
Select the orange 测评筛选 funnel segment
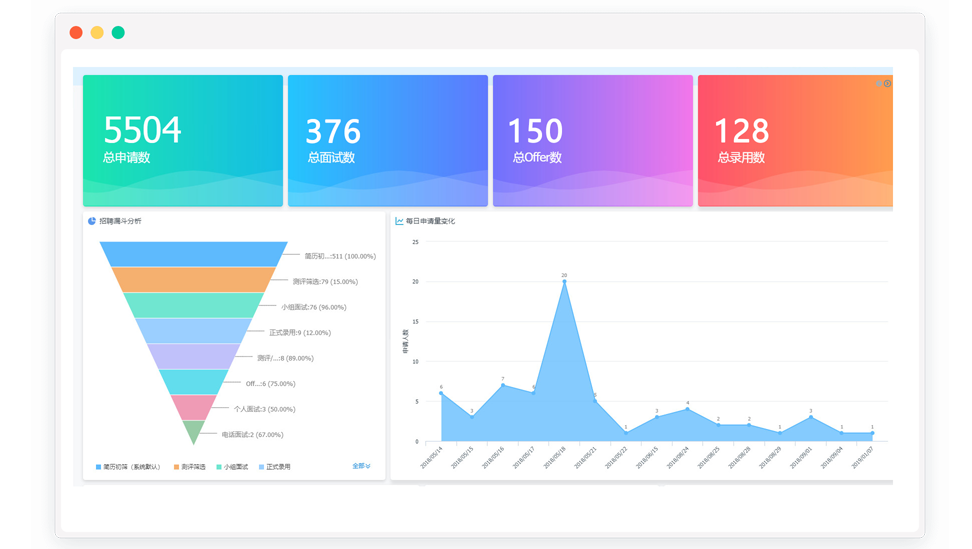pyautogui.click(x=193, y=280)
